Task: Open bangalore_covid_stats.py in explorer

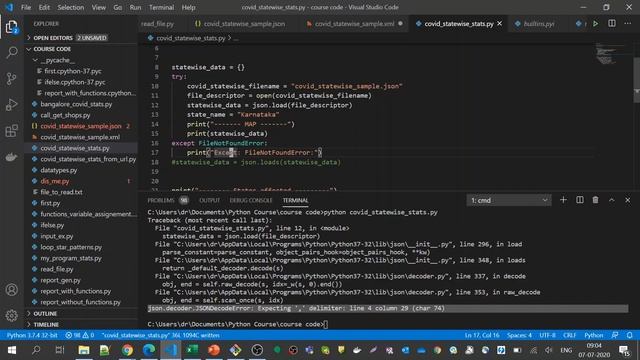Action: point(76,104)
